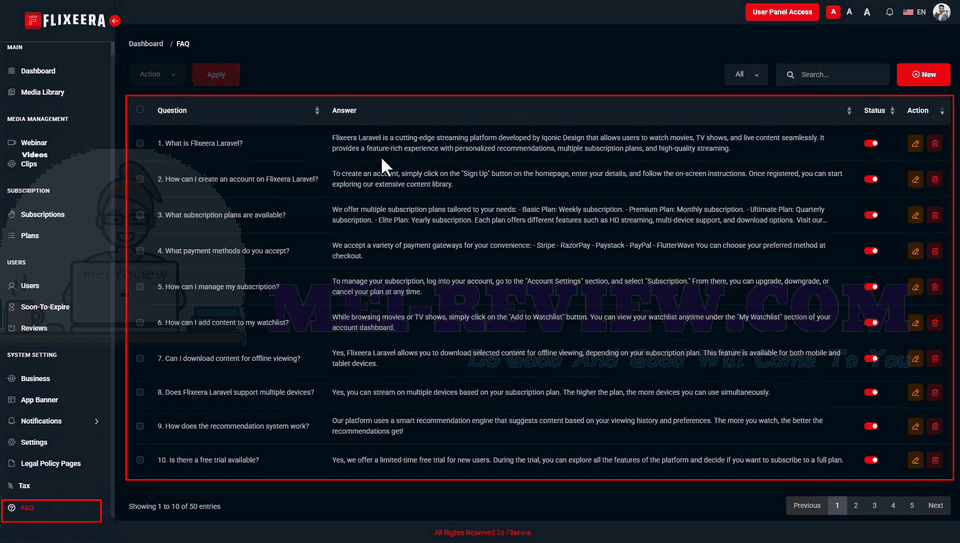Screen dimensions: 960x543
Task: Focus the Search input field
Action: [x=833, y=75]
